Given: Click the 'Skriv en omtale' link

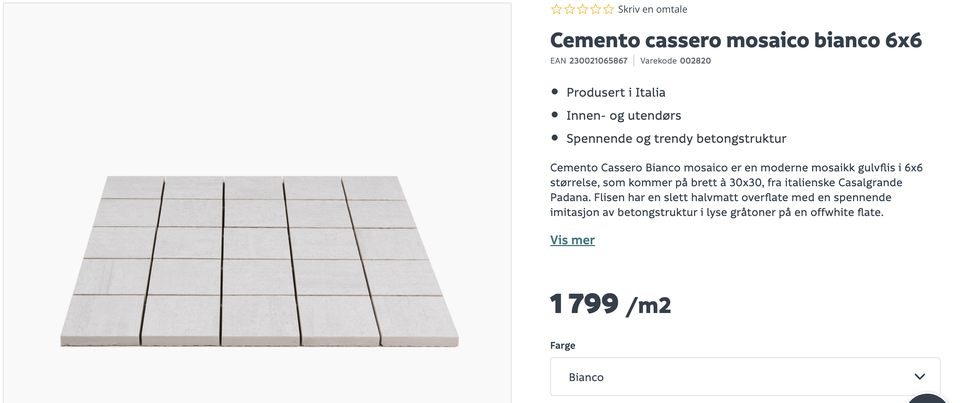Looking at the screenshot, I should point(652,10).
